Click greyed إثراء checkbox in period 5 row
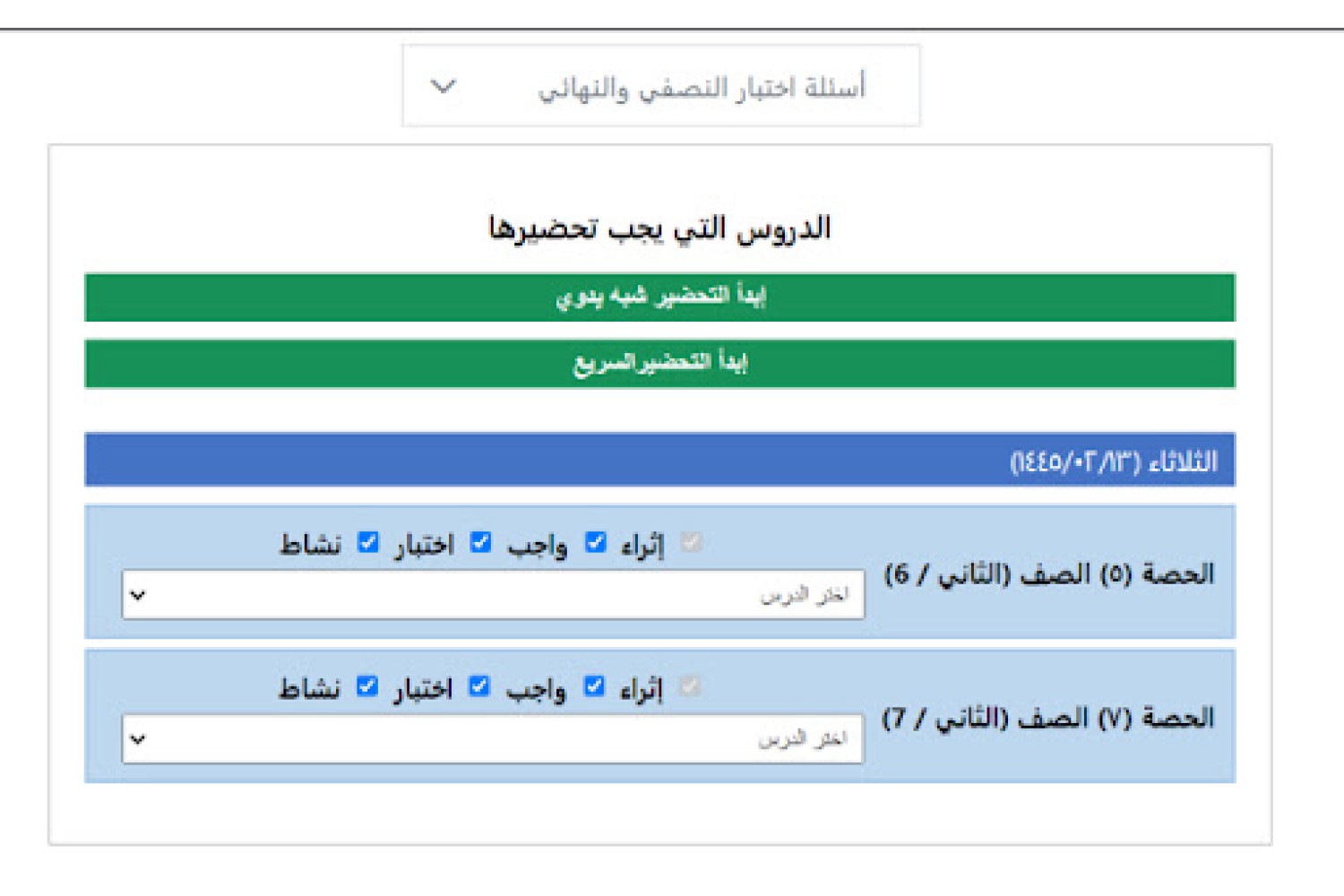Screen dimensions: 1344x896 tap(691, 542)
